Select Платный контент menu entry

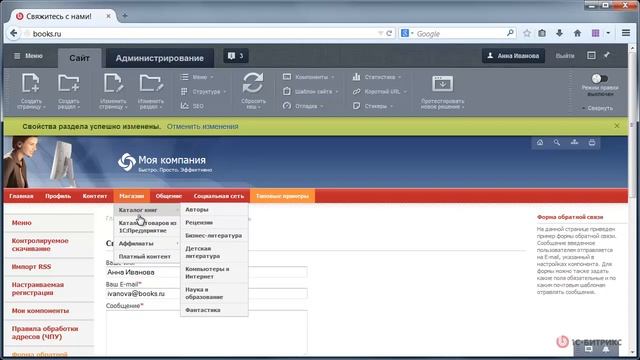pos(147,256)
